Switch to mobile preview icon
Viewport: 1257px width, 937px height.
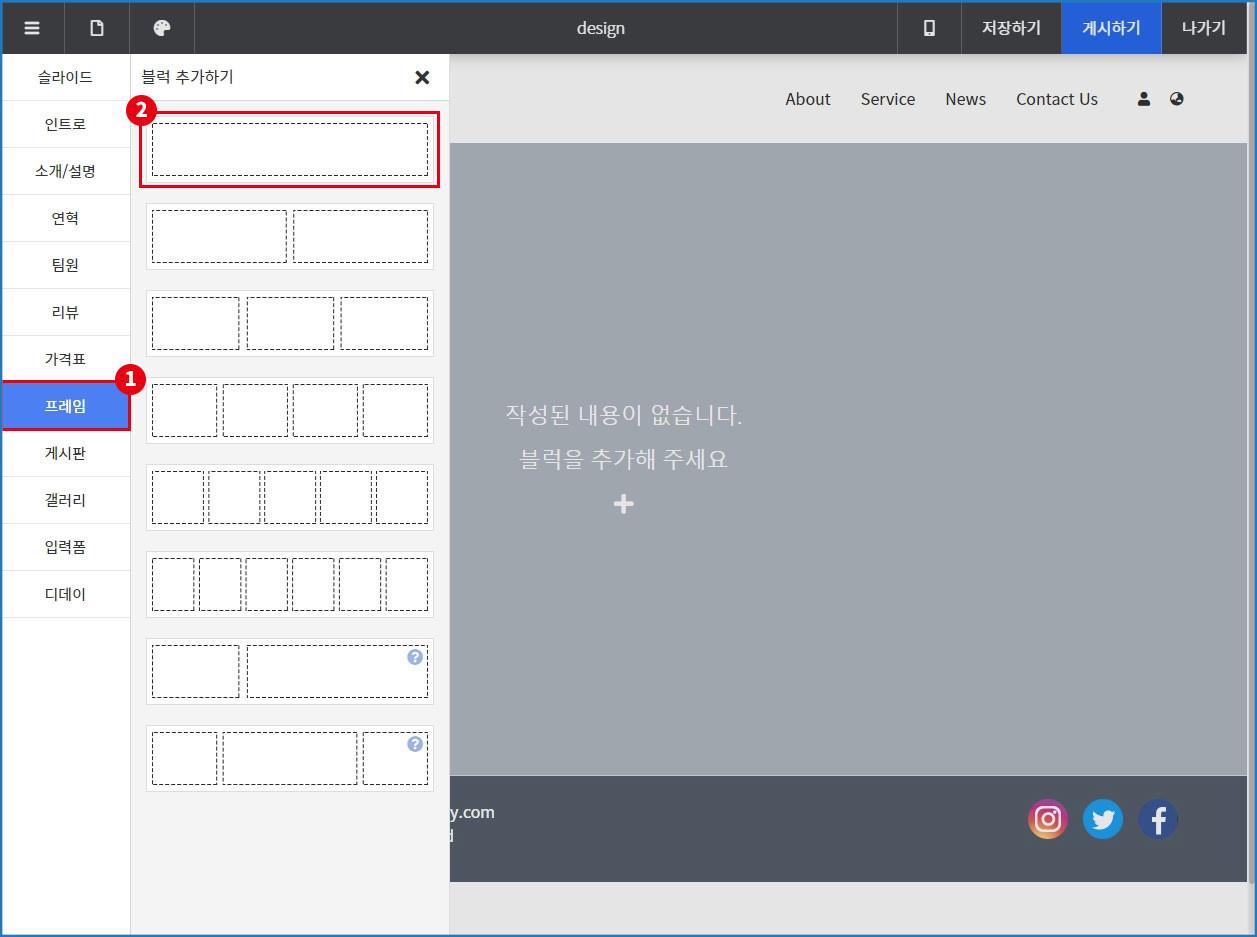pyautogui.click(x=929, y=28)
